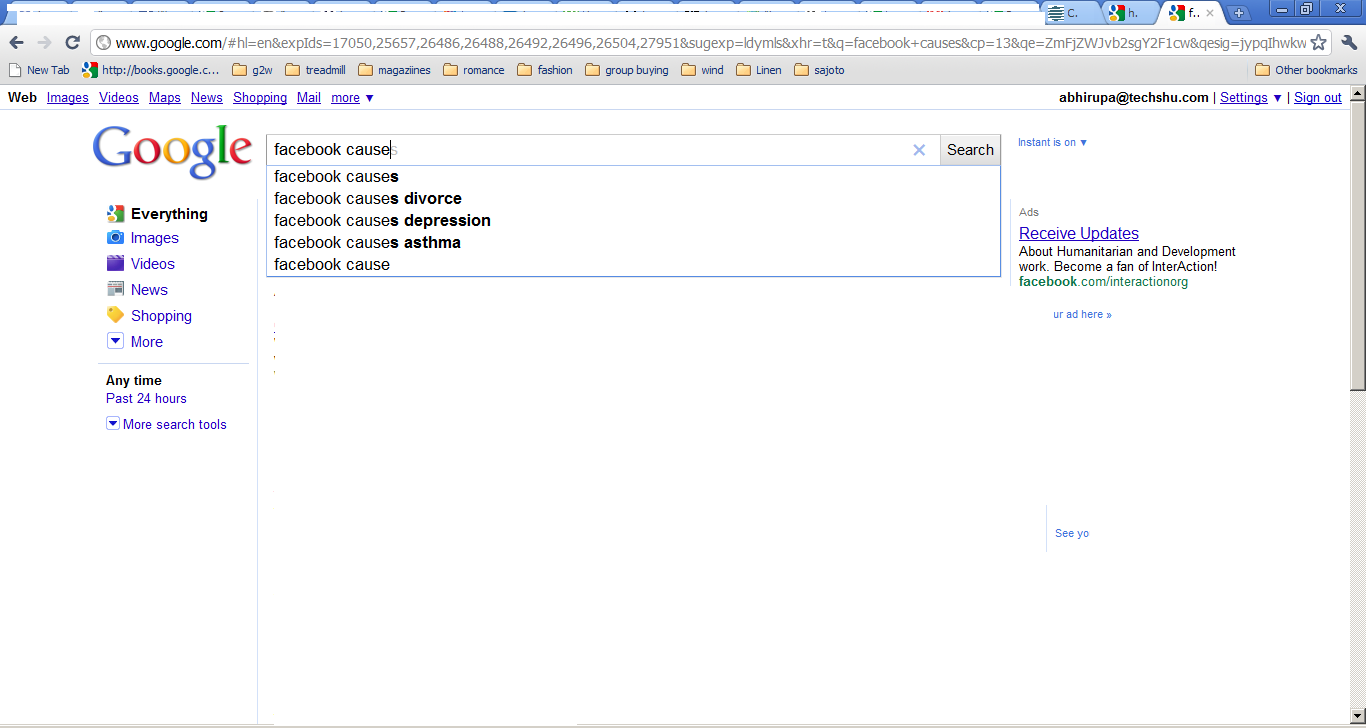Viewport: 1366px width, 728px height.
Task: Click the browser back arrow
Action: pyautogui.click(x=16, y=42)
